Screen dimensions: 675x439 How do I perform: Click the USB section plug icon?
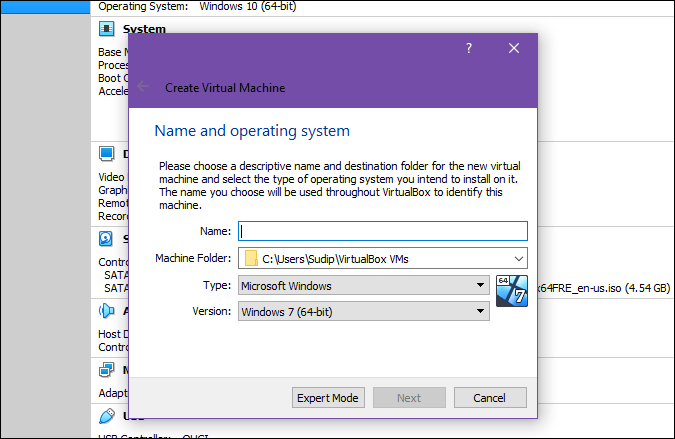pyautogui.click(x=107, y=415)
